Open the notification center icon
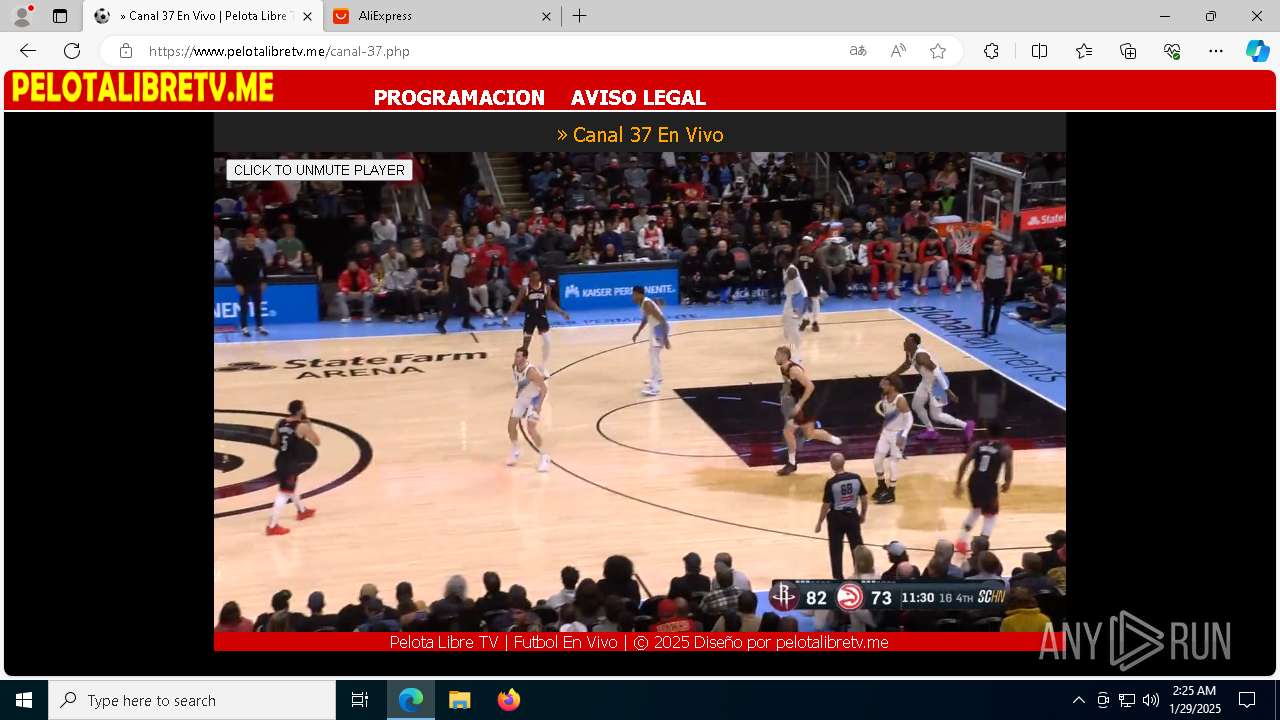 click(1247, 700)
